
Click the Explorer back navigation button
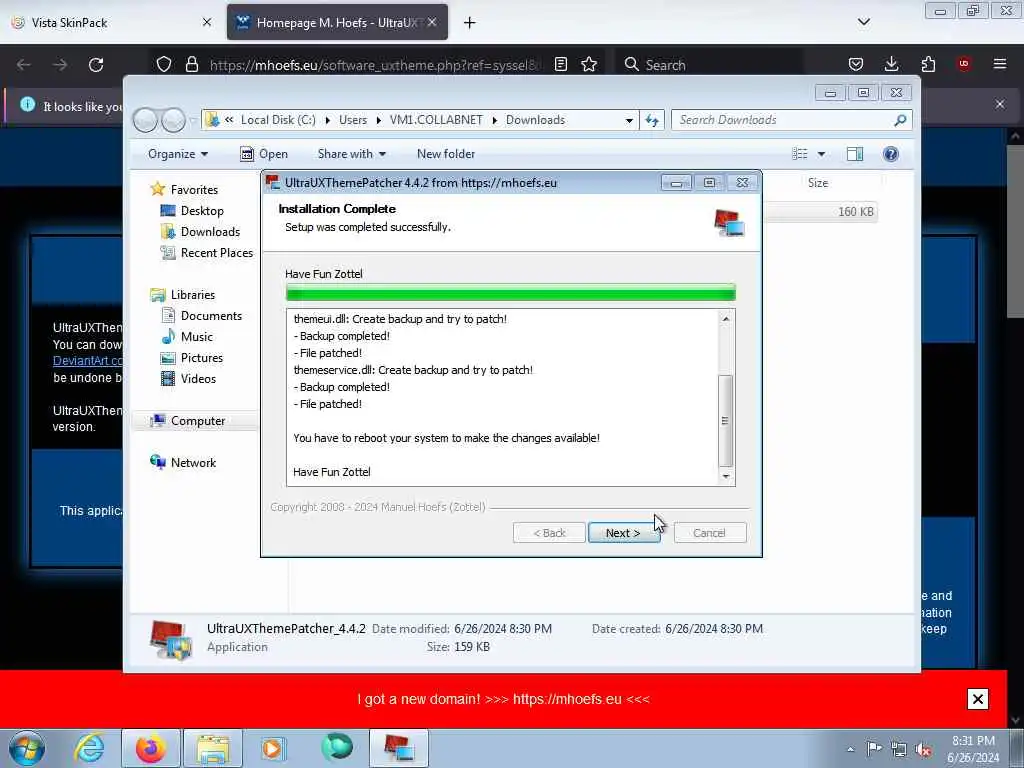[x=146, y=120]
